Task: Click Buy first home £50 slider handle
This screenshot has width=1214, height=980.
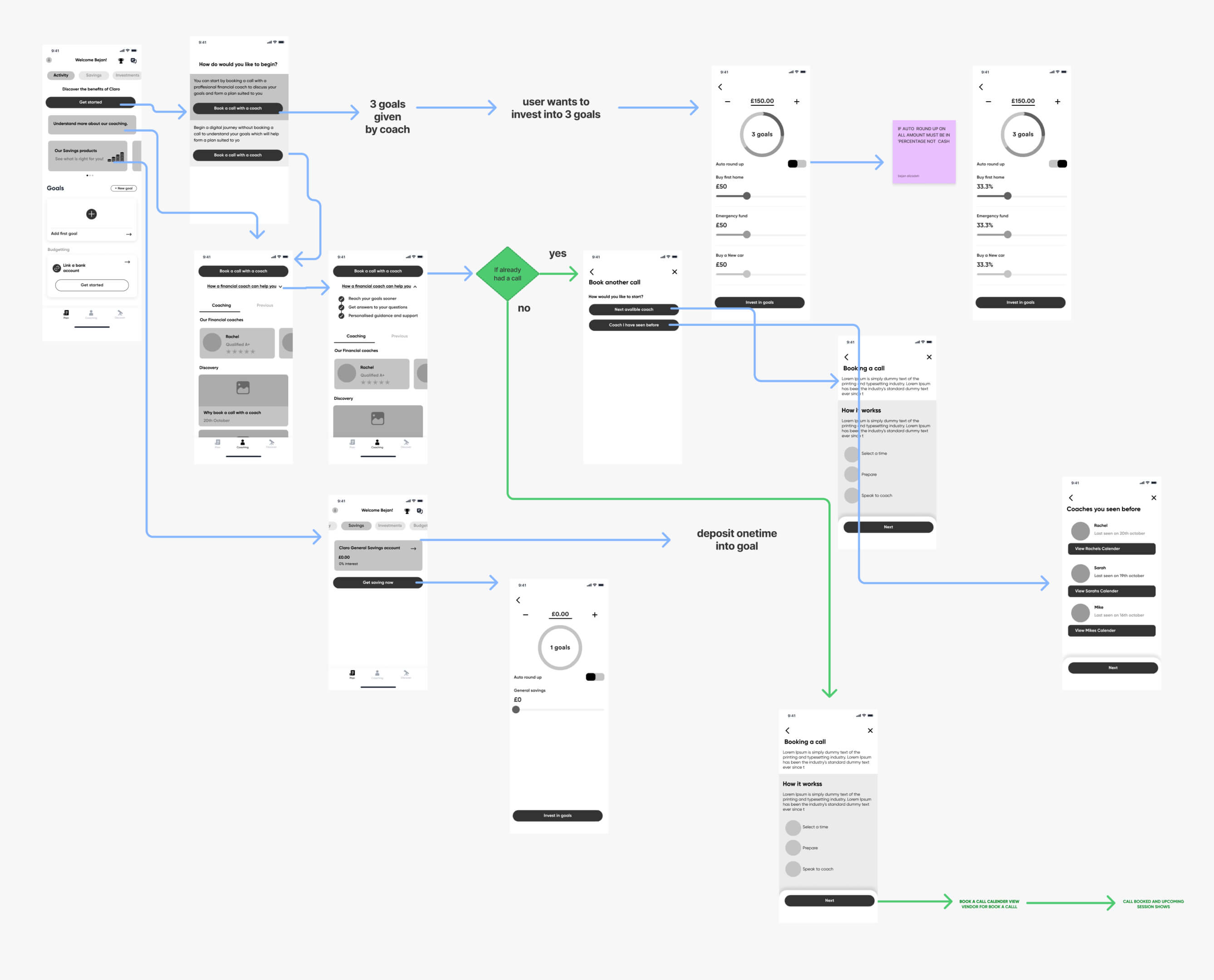Action: [x=747, y=196]
